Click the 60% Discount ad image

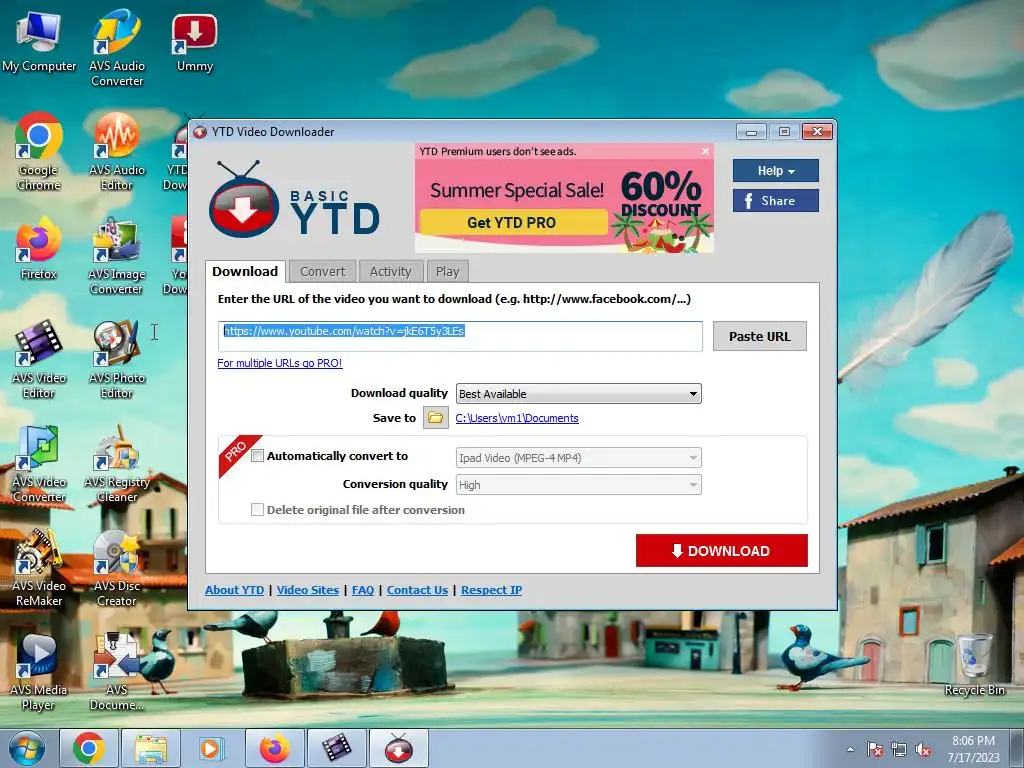tap(661, 209)
